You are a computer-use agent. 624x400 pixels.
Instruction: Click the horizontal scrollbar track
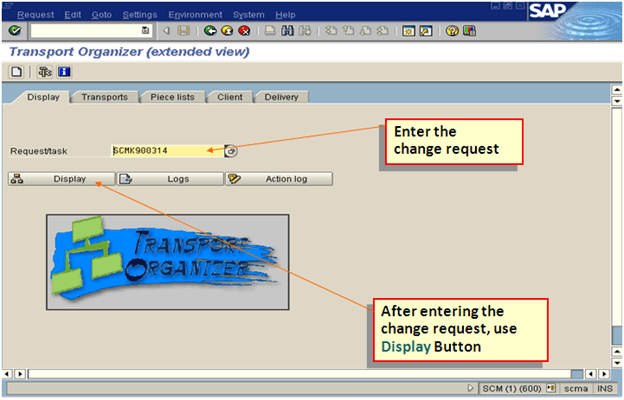[300, 373]
